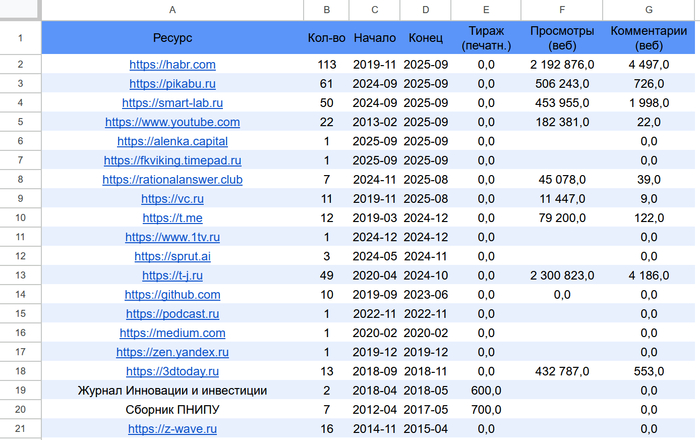
Task: Open the https://zen.yandex.ru link
Action: click(172, 353)
